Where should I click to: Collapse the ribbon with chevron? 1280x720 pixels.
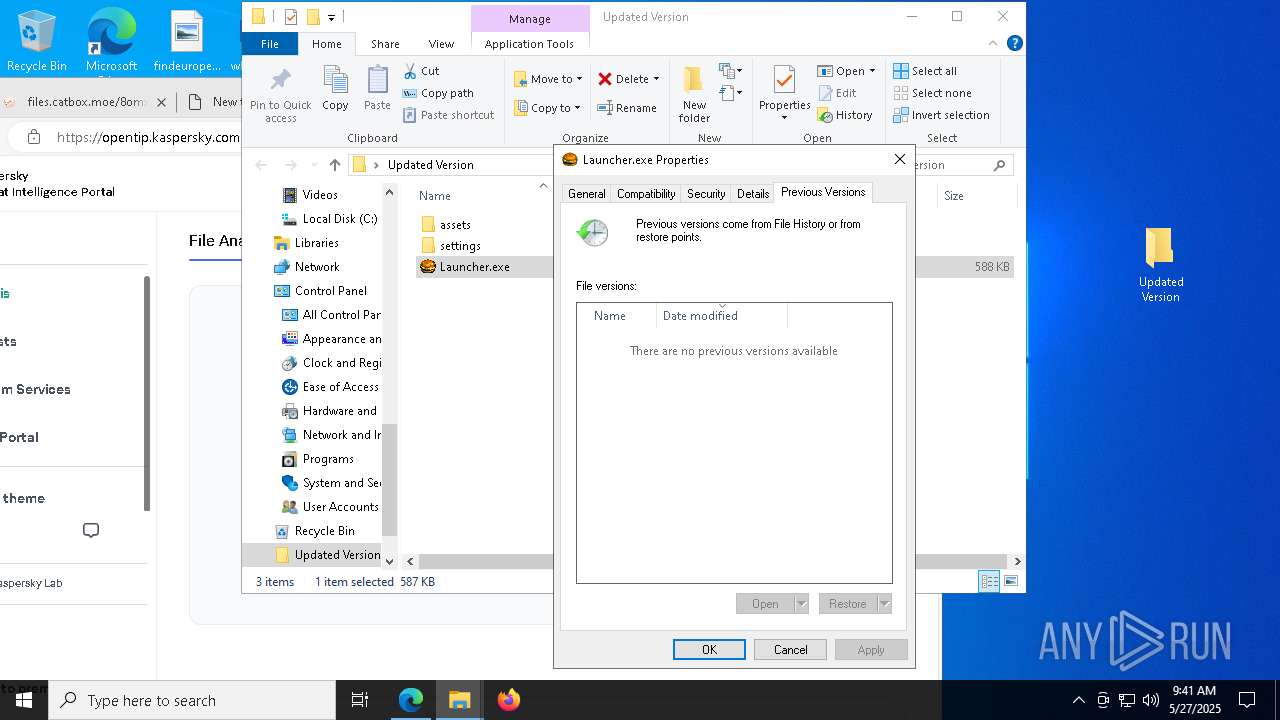click(993, 43)
